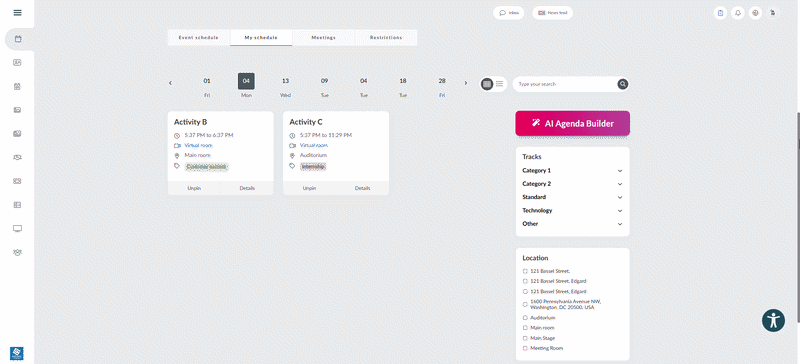Open the hamburger menu
Viewport: 800px width, 364px height.
tap(17, 13)
